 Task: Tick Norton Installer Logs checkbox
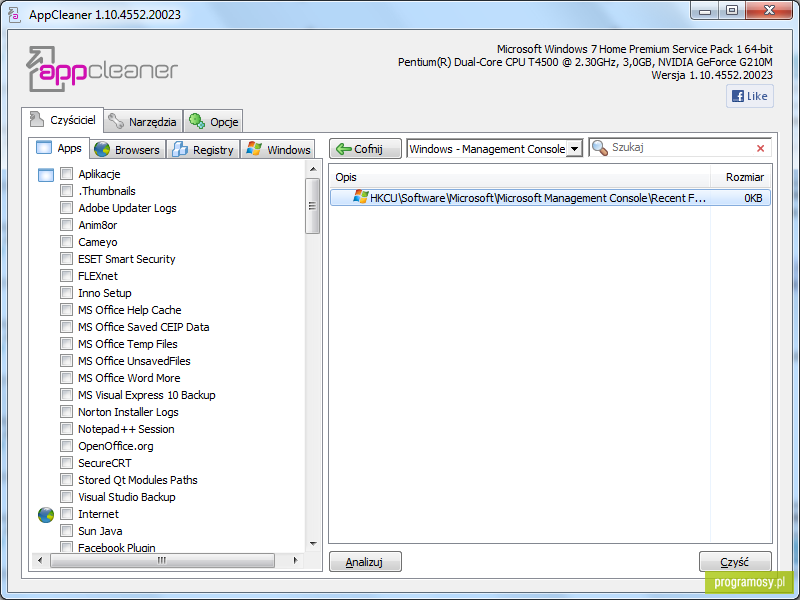66,412
